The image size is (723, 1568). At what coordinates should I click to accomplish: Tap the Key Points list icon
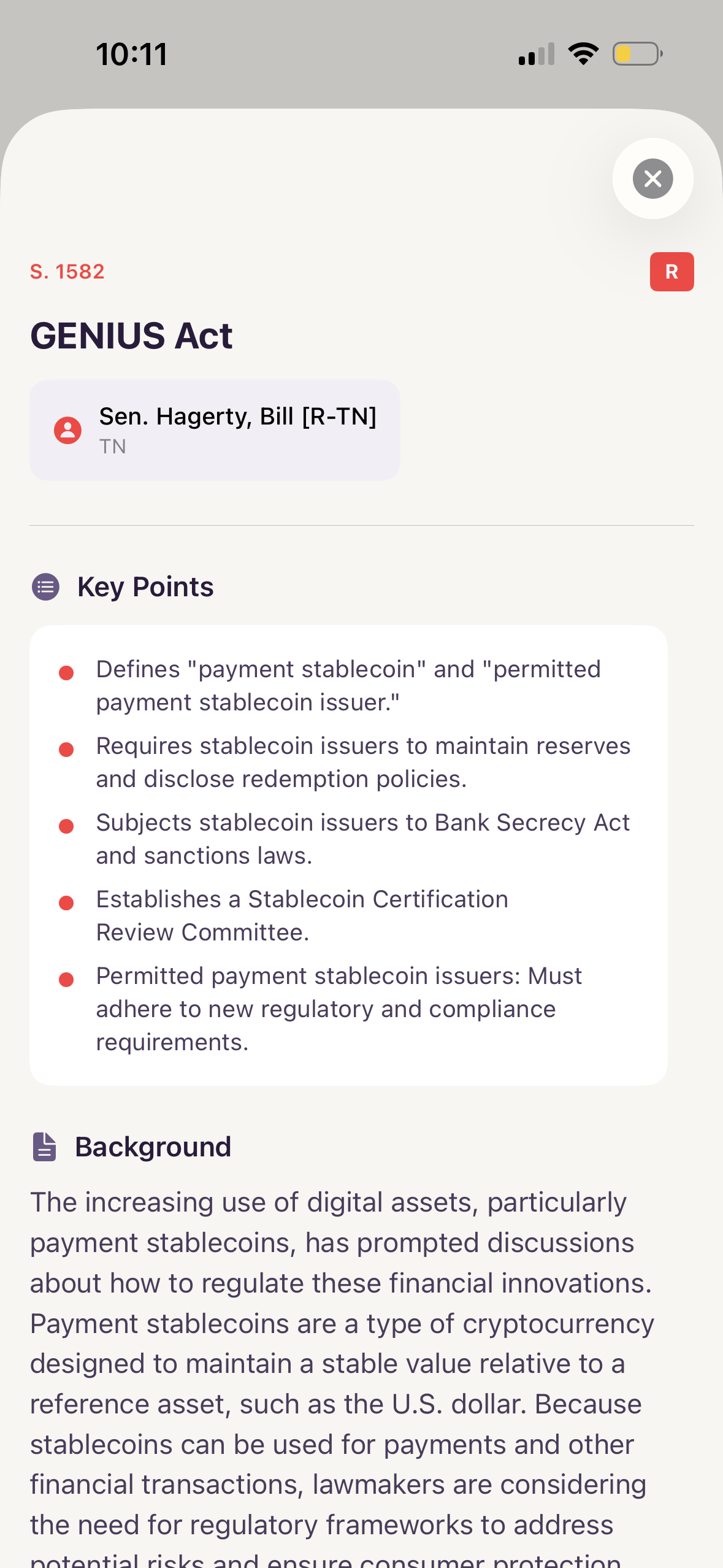coord(45,586)
